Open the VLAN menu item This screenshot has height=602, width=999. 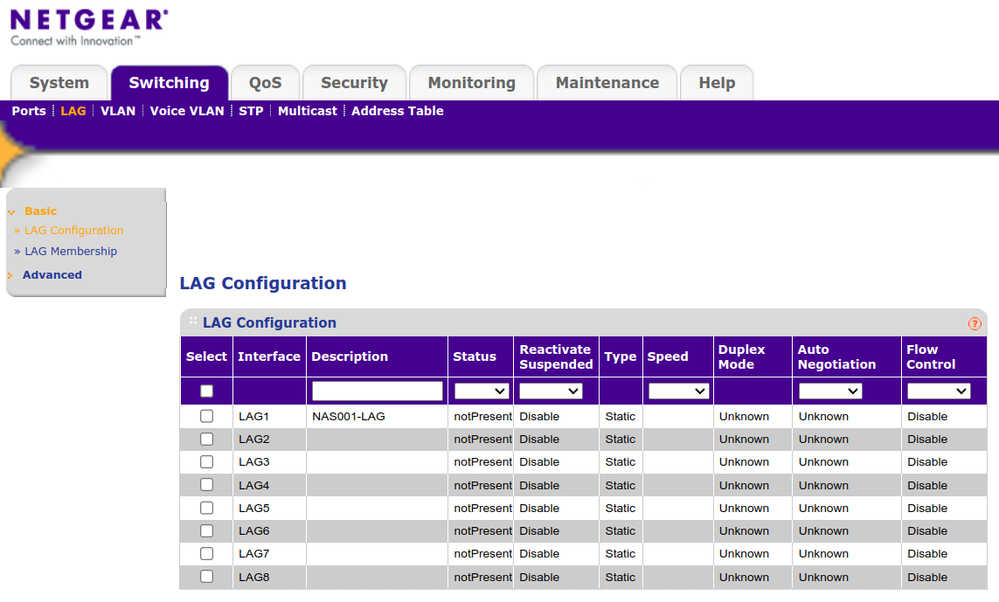[x=118, y=111]
